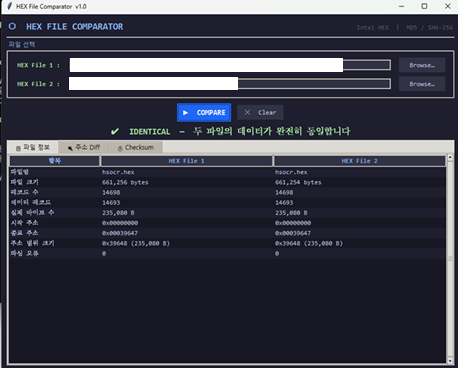This screenshot has width=458, height=382.
Task: Select the 파싱 오류 row label
Action: [x=24, y=253]
